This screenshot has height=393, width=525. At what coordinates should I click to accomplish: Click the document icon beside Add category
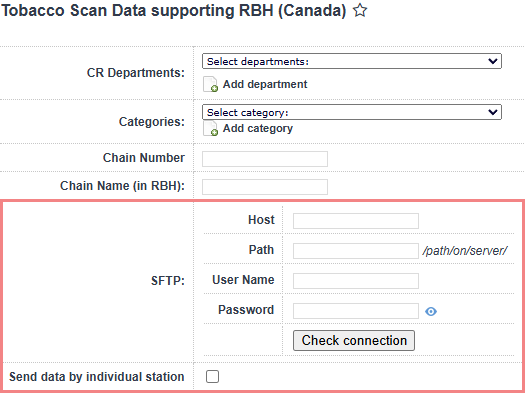click(x=211, y=129)
